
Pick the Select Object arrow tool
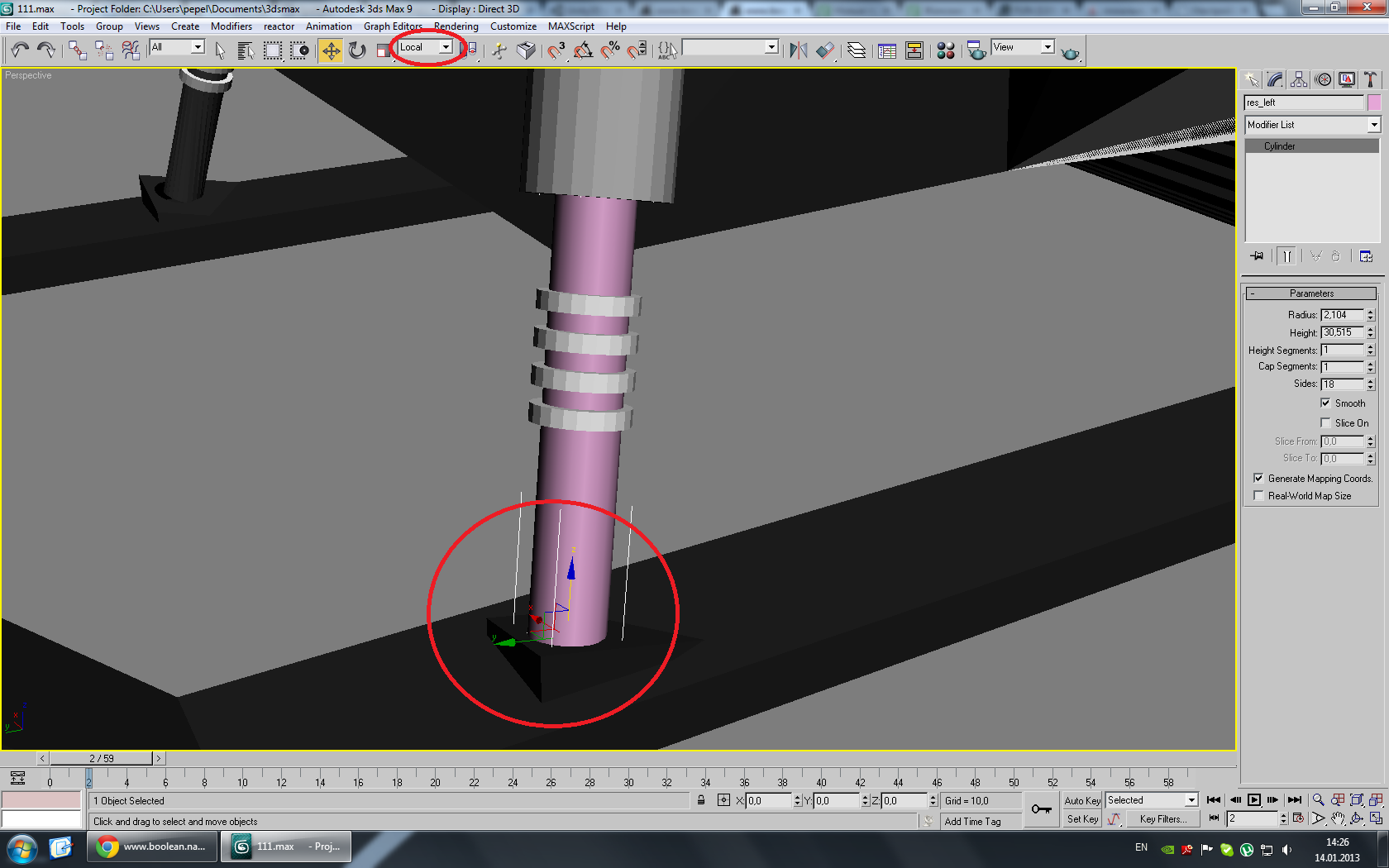(x=220, y=51)
